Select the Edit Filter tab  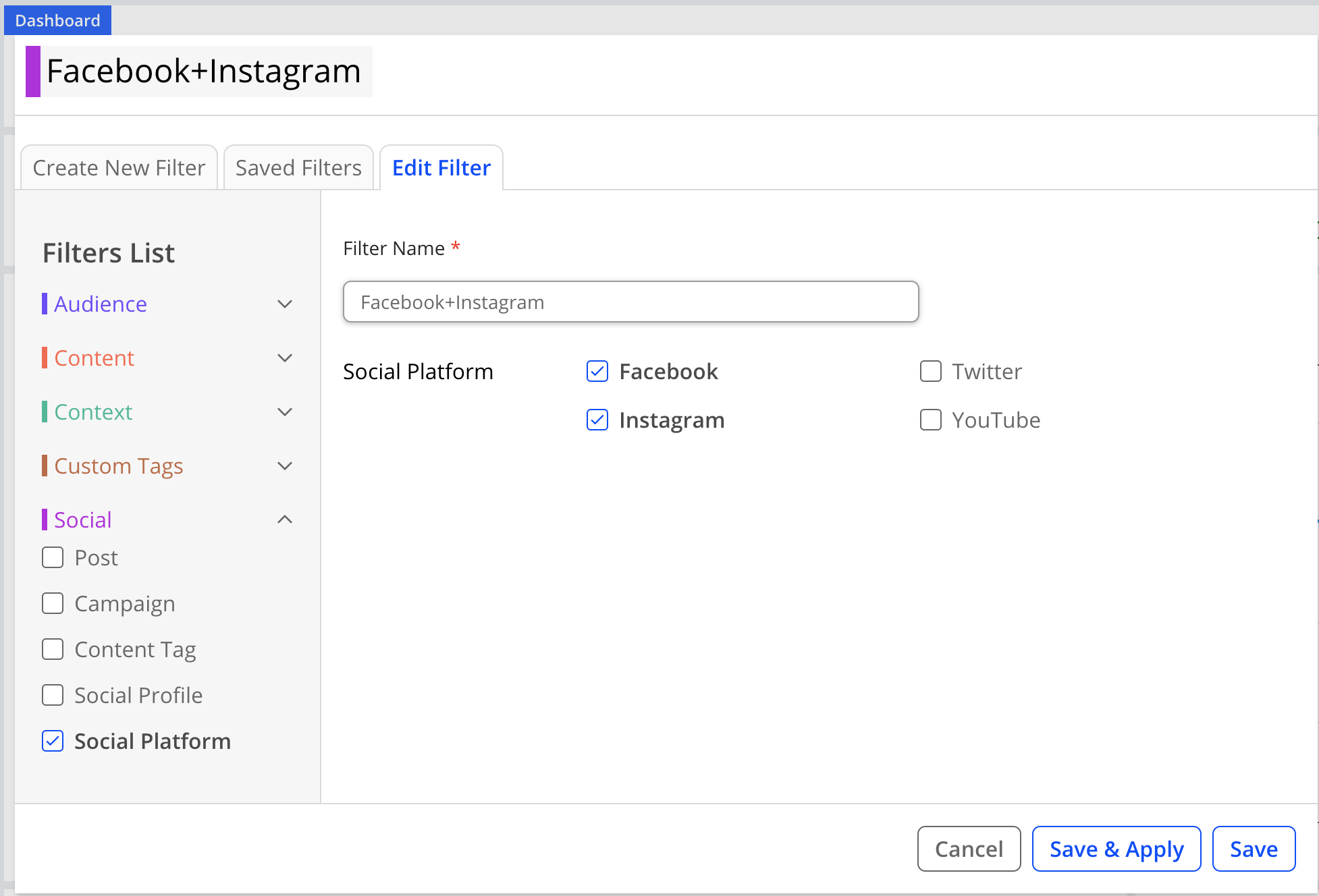[441, 168]
